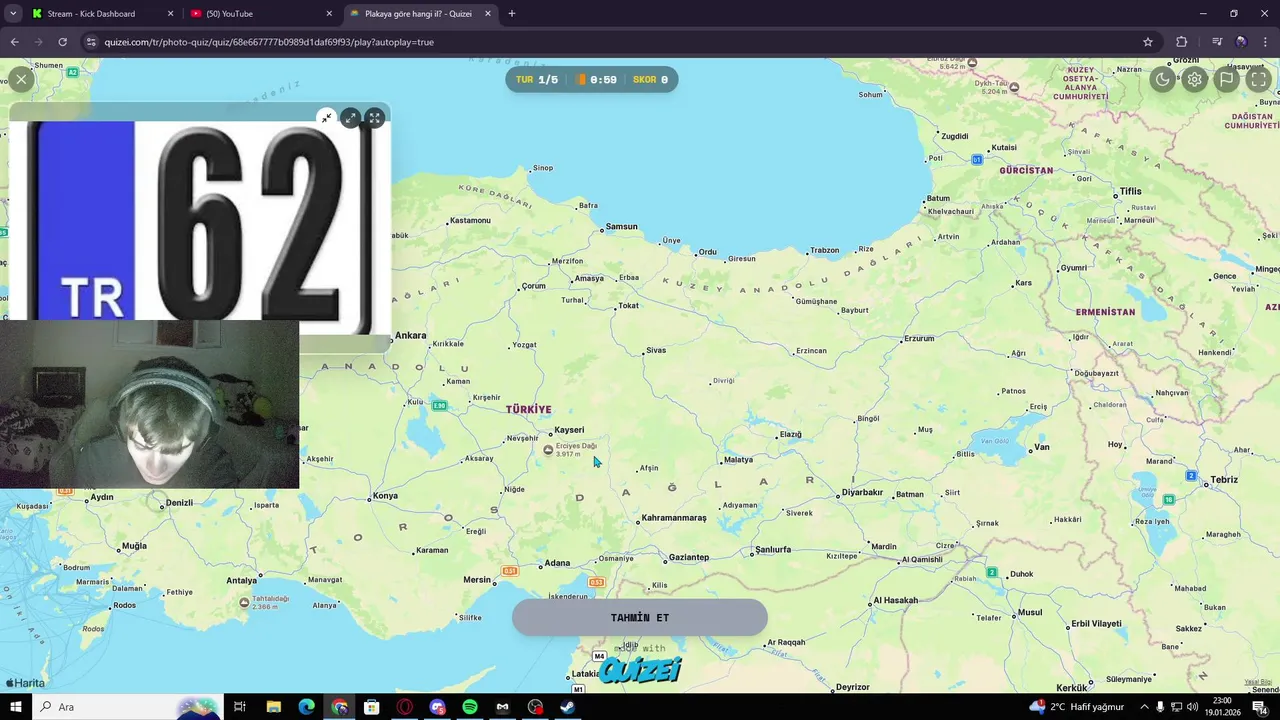Close the Kick Dashboard tab
Viewport: 1280px width, 720px height.
coord(170,14)
